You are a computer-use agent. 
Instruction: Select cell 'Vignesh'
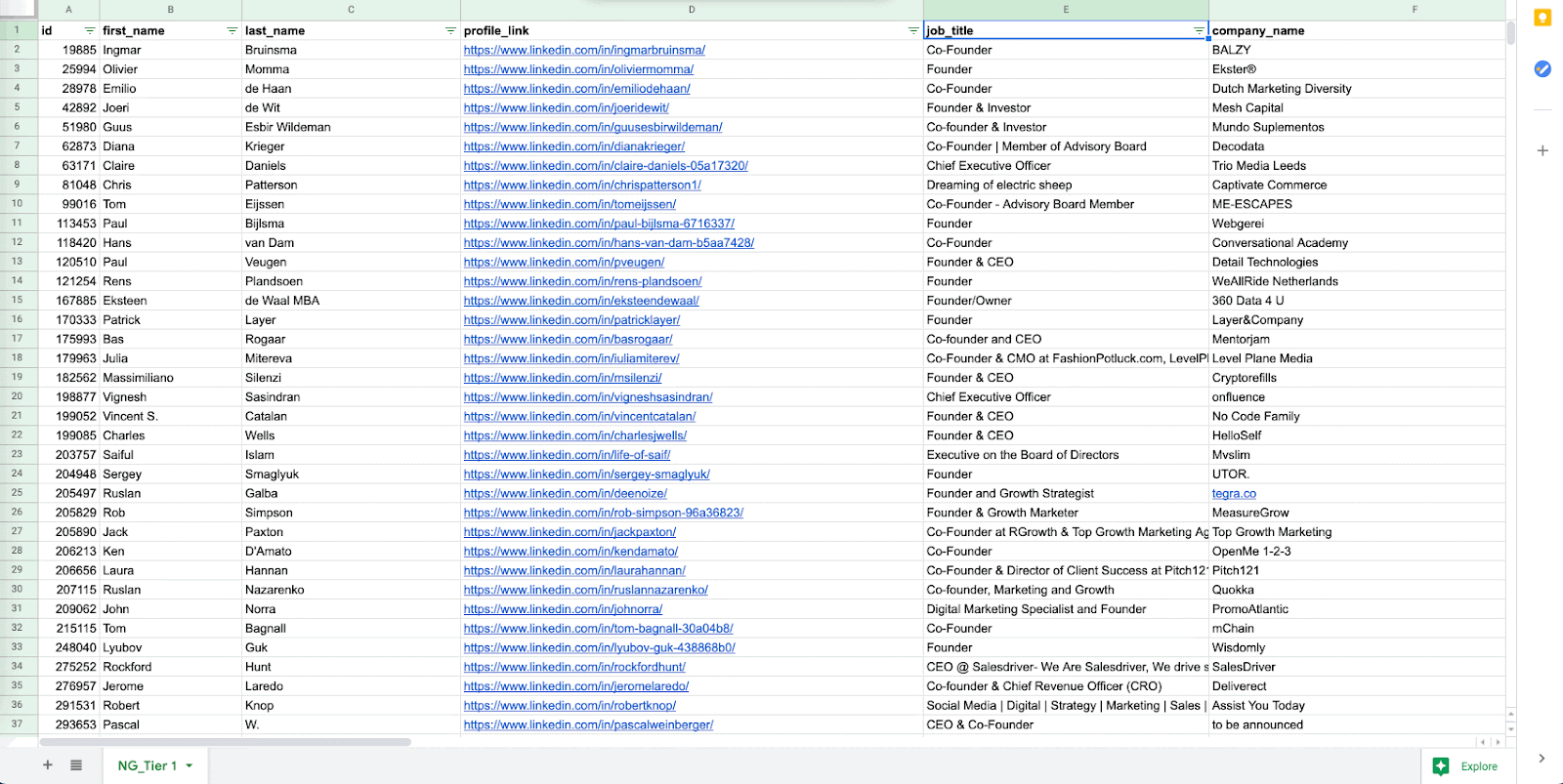point(171,397)
